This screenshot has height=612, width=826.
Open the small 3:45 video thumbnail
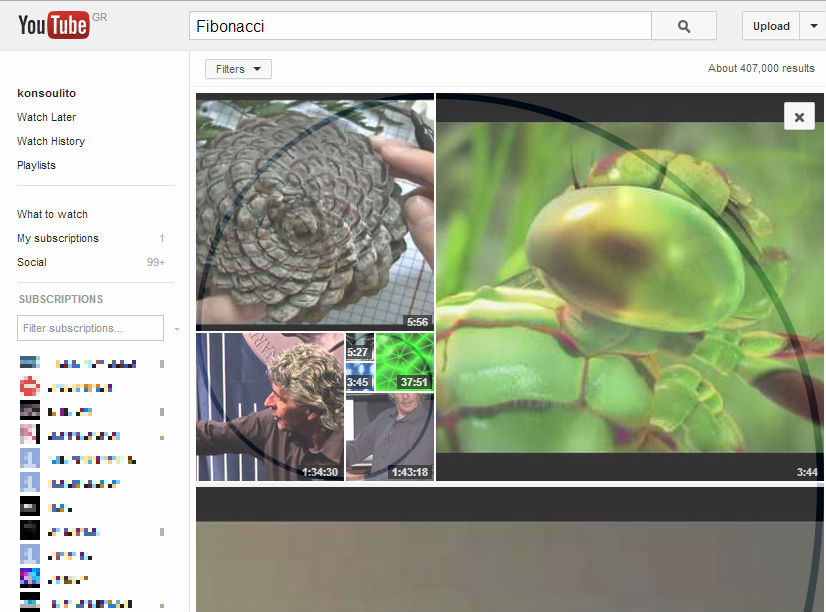click(x=360, y=377)
